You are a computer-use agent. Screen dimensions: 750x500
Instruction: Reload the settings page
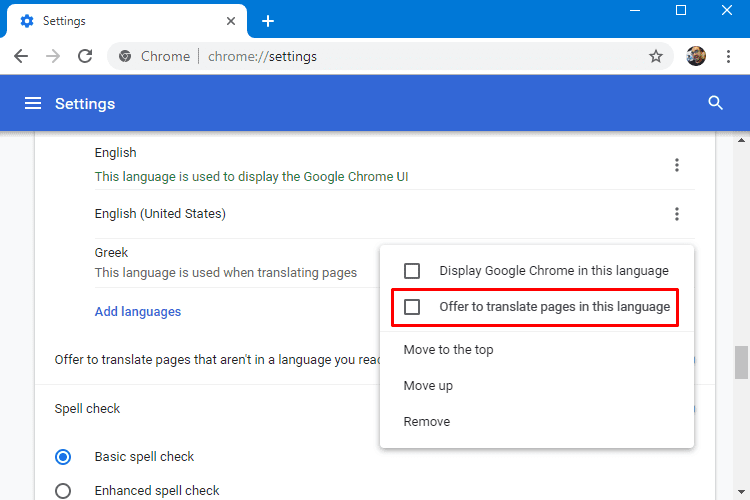[x=85, y=56]
